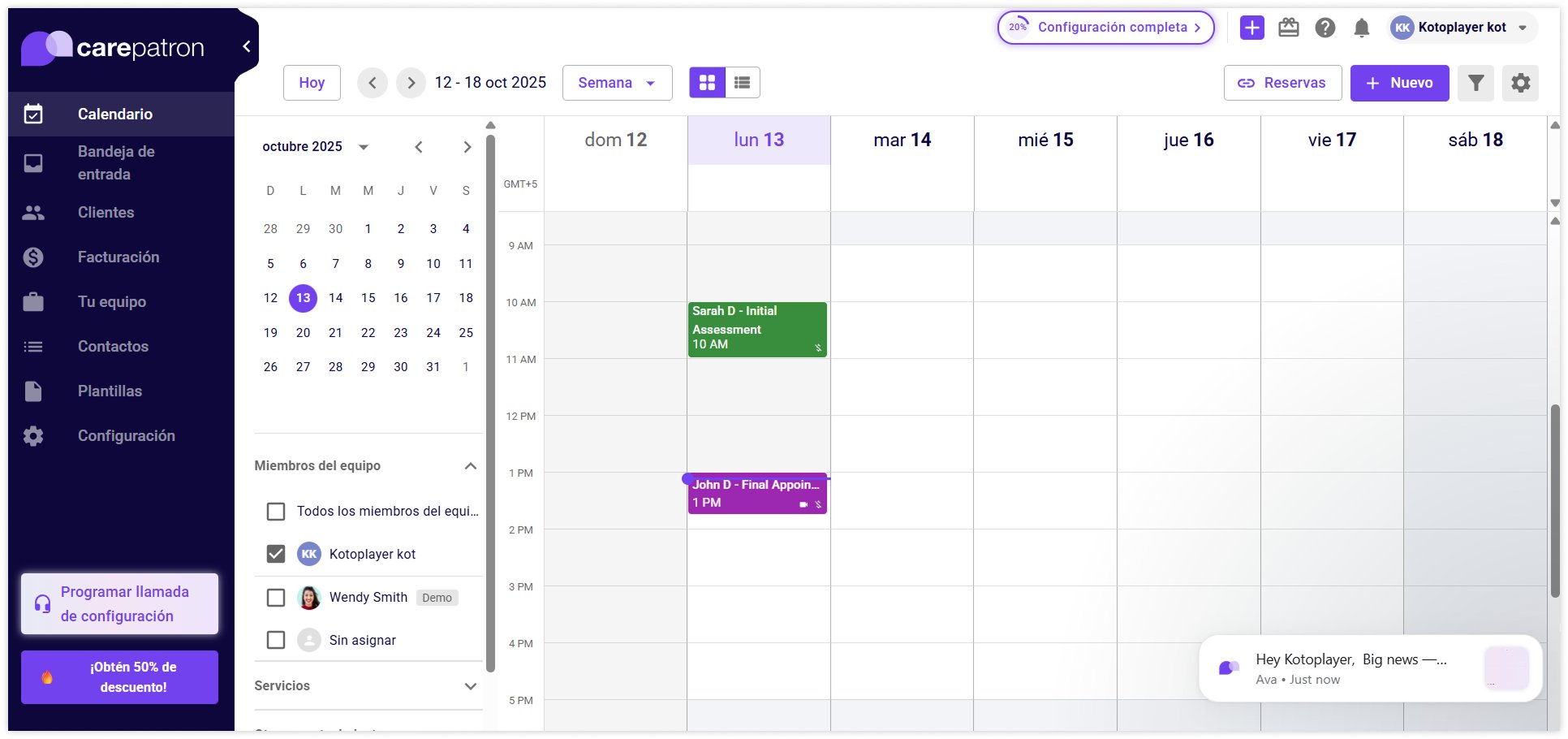
Task: Select October 22 in mini calendar
Action: pos(368,333)
